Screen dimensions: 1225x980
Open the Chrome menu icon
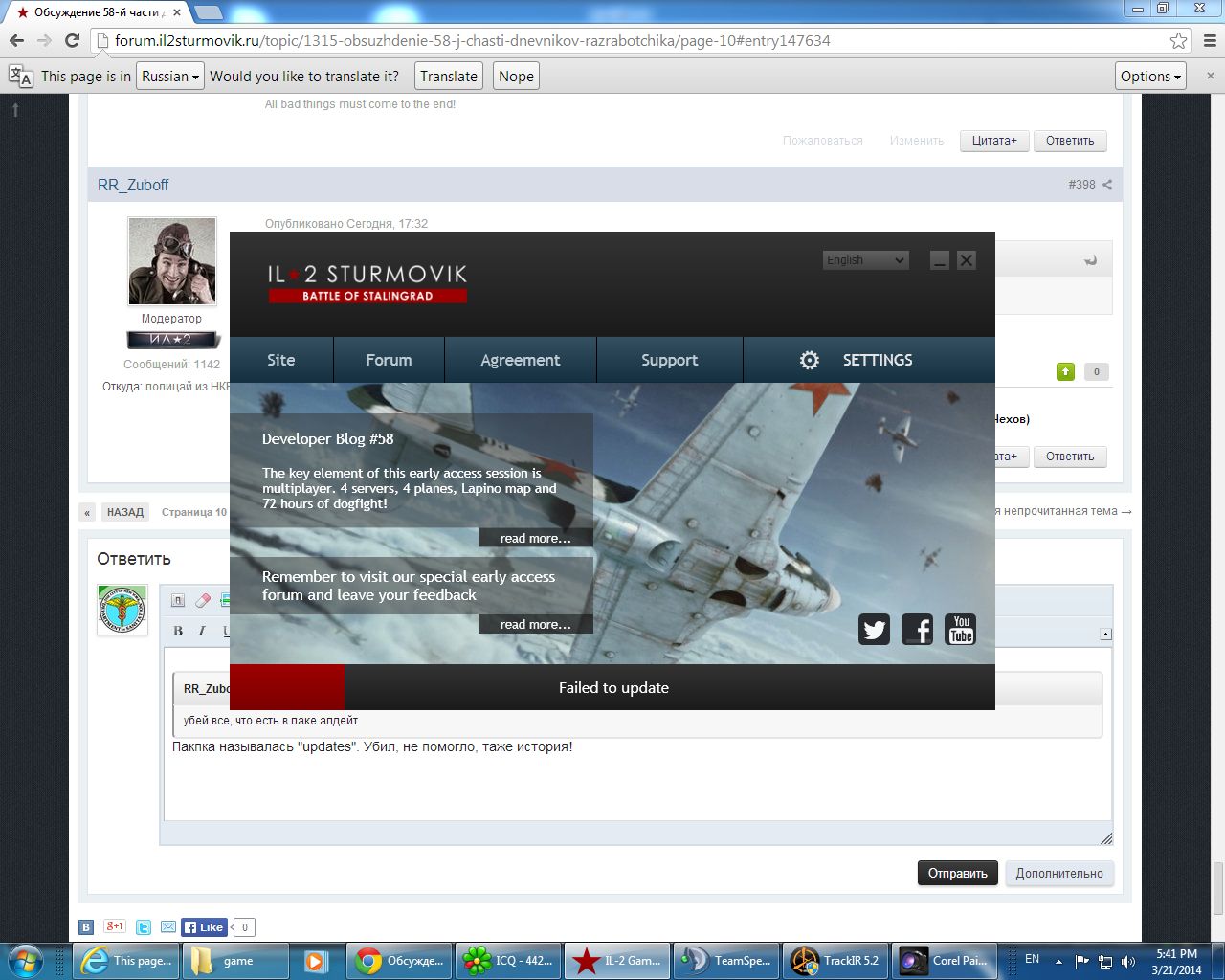[x=1210, y=40]
